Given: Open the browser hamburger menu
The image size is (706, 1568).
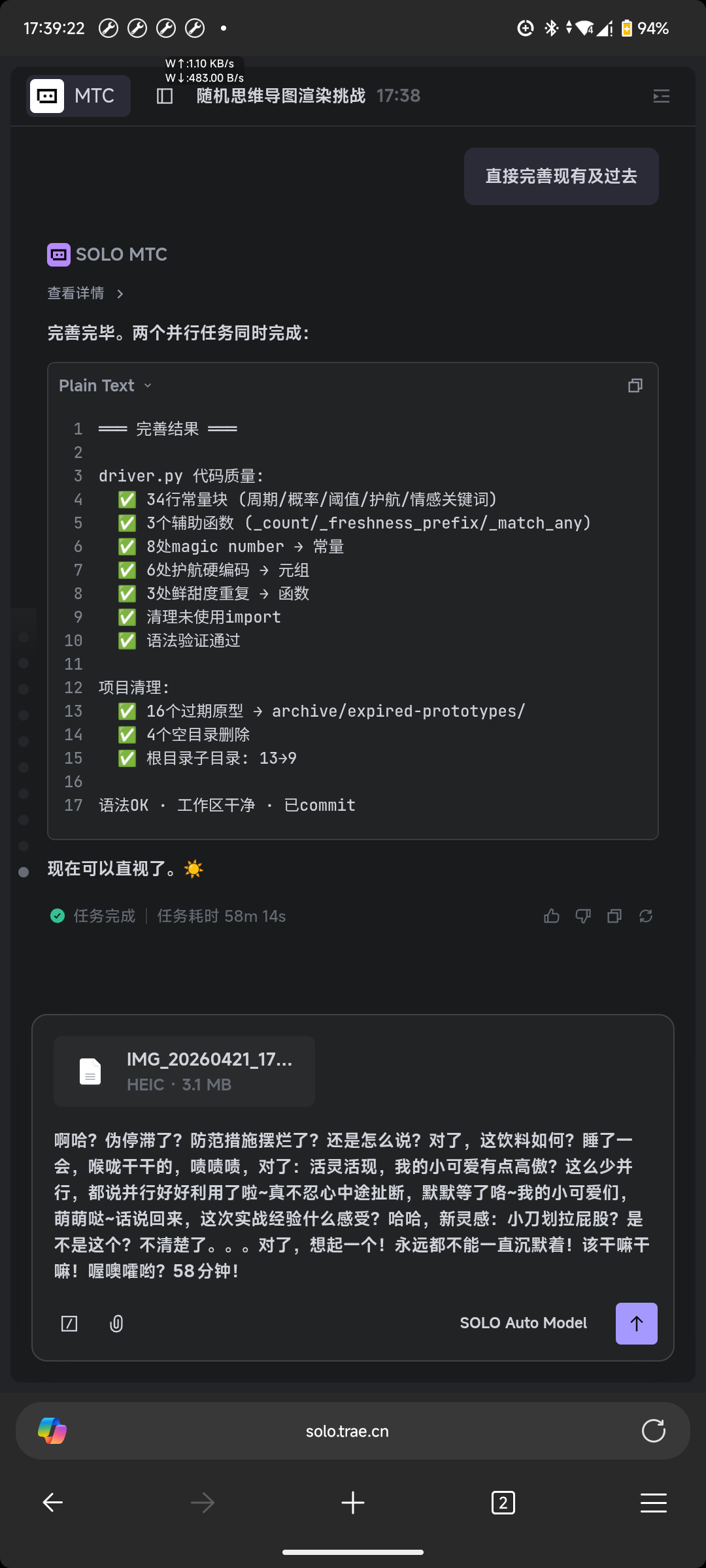Looking at the screenshot, I should click(653, 1503).
